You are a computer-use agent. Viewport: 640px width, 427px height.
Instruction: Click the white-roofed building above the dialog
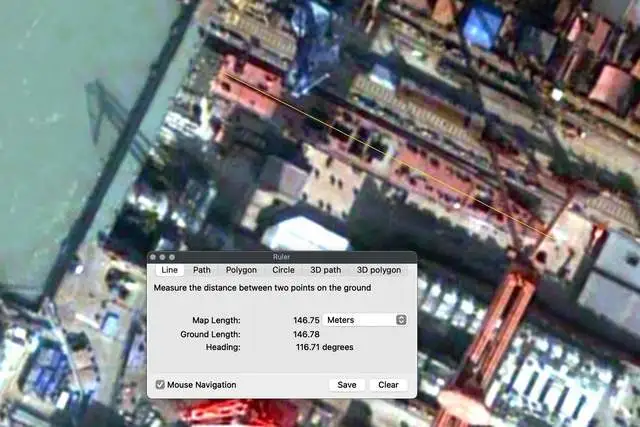(x=303, y=234)
